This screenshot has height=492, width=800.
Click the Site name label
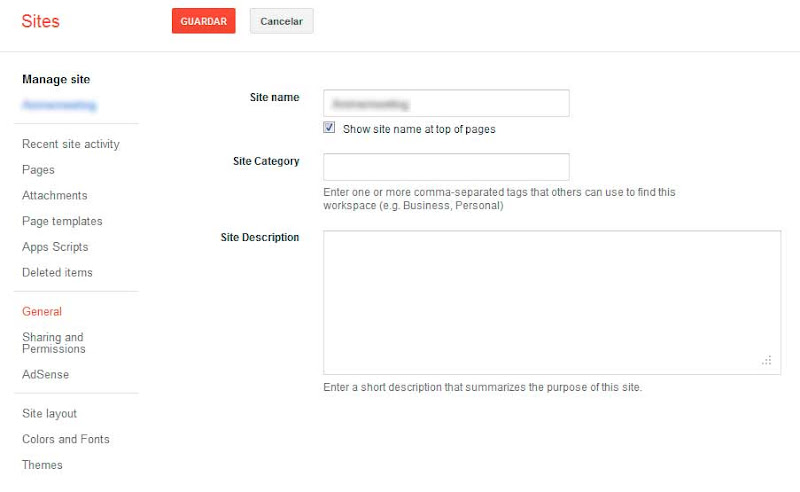(x=274, y=97)
